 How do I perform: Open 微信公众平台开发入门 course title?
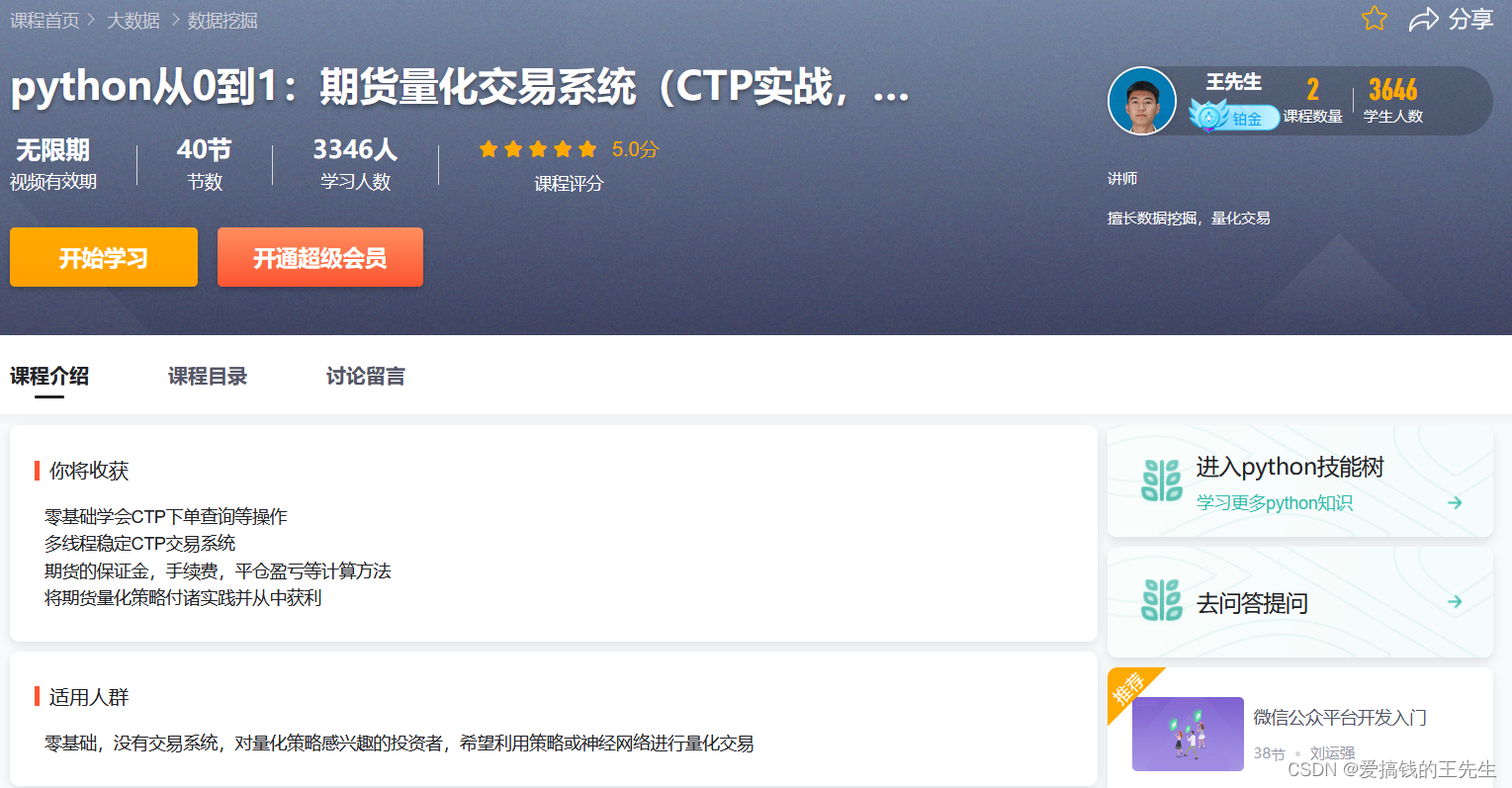click(1340, 717)
